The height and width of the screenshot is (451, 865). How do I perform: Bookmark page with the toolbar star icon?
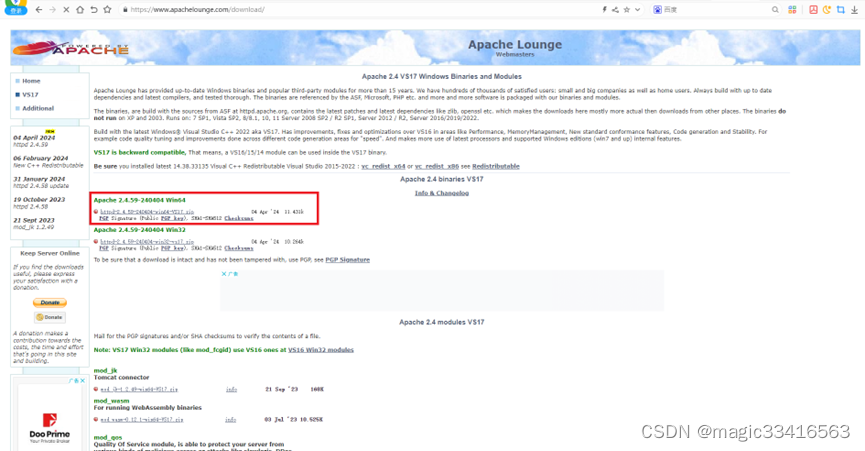108,9
